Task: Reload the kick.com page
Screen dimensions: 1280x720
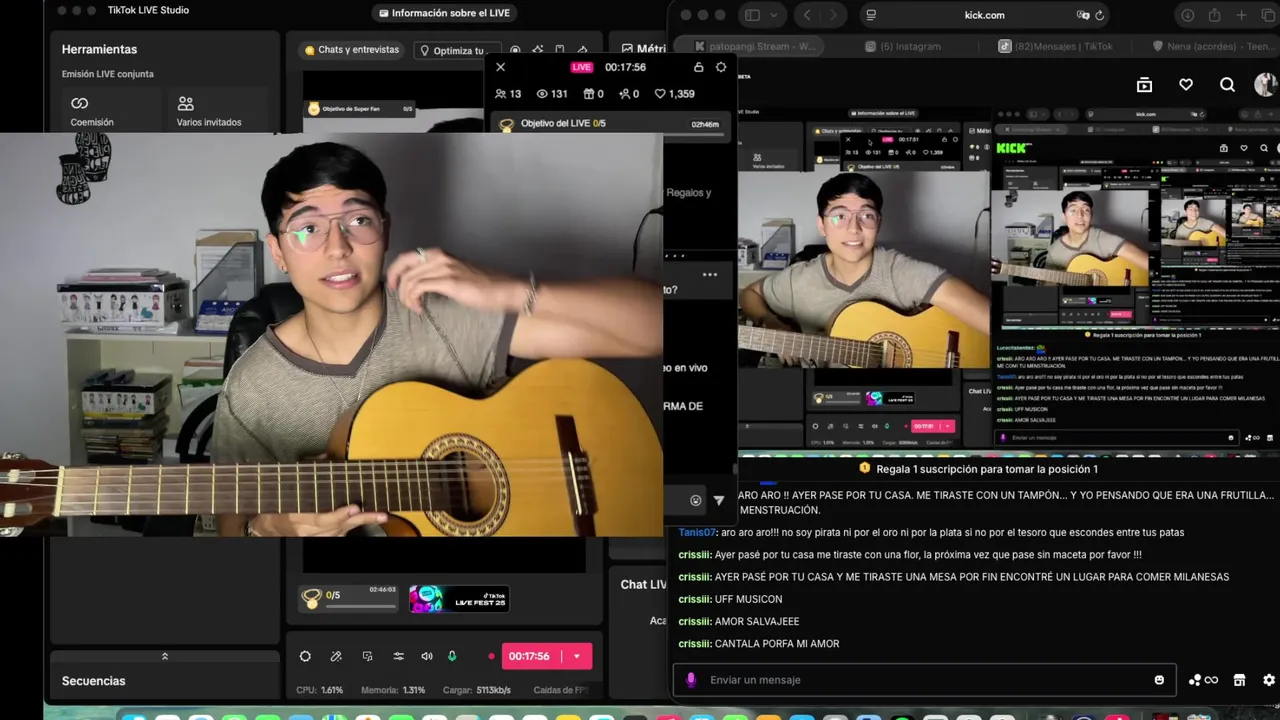Action: tap(1100, 15)
